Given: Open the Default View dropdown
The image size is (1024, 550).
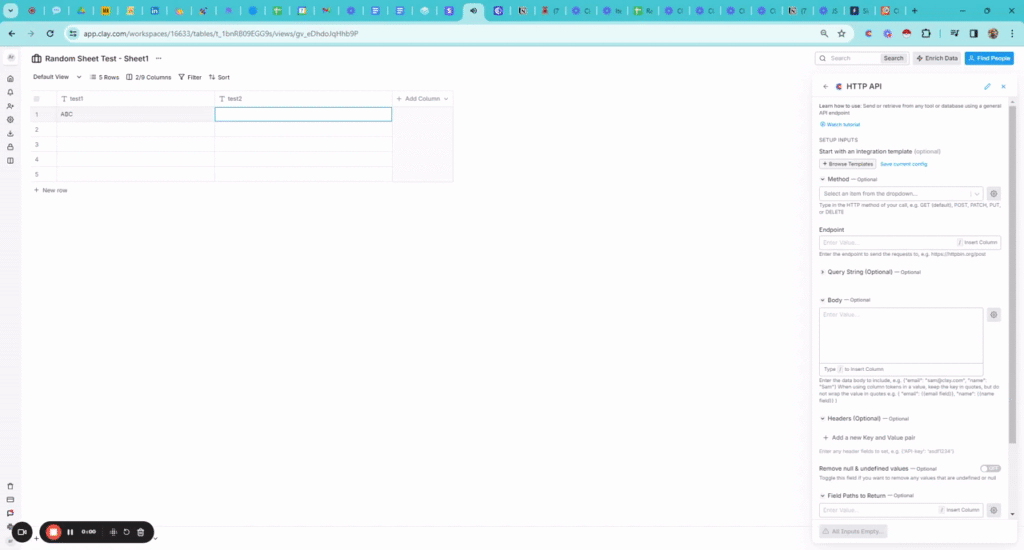Looking at the screenshot, I should point(57,77).
